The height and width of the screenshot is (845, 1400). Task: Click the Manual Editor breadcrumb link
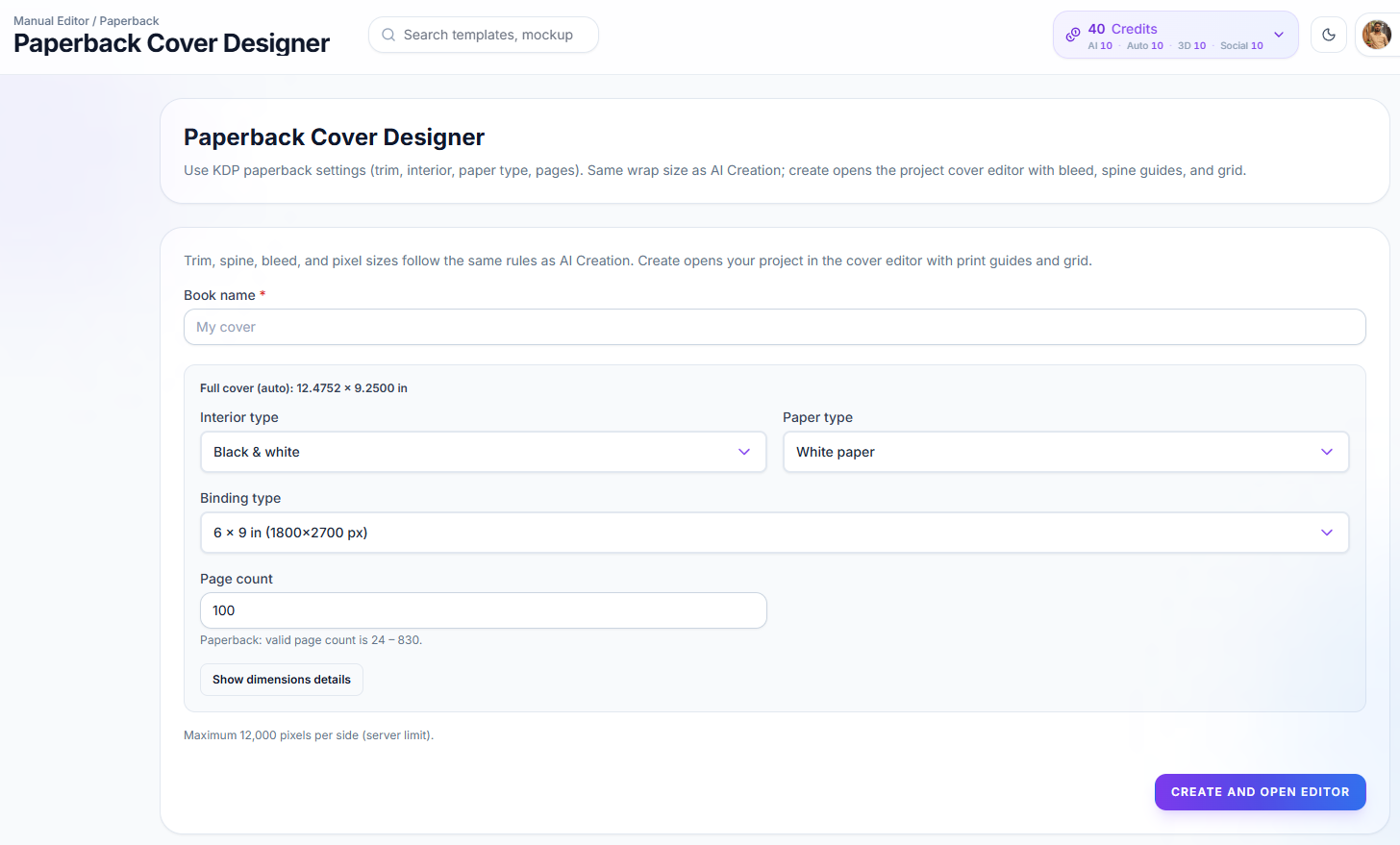(51, 21)
